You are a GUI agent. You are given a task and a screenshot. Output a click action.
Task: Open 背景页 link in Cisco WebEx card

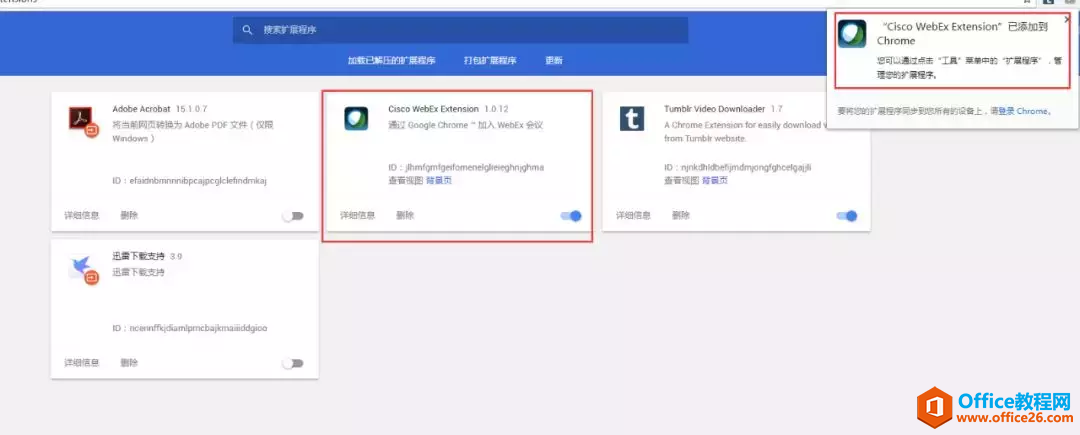(439, 180)
